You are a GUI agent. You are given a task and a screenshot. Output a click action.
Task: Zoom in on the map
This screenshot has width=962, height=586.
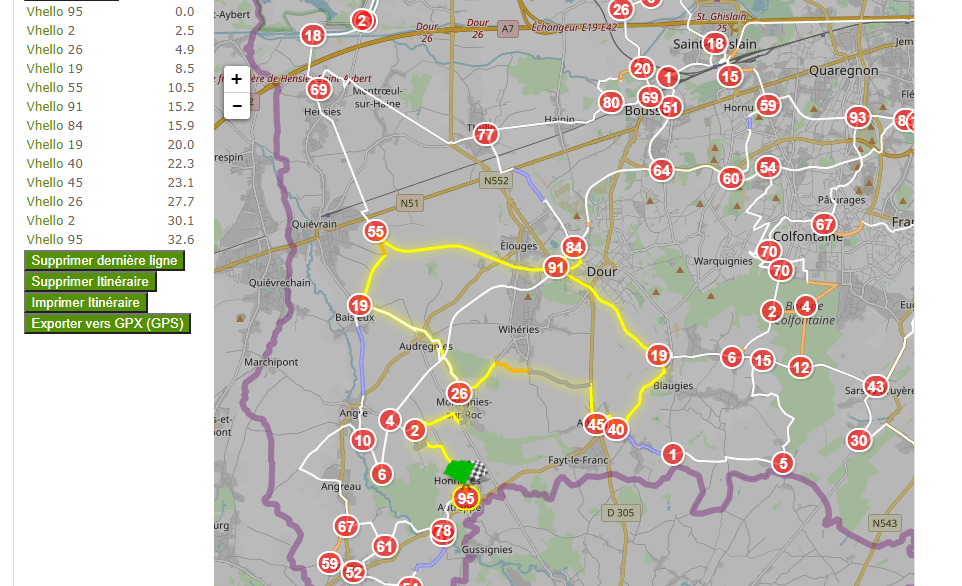click(236, 80)
